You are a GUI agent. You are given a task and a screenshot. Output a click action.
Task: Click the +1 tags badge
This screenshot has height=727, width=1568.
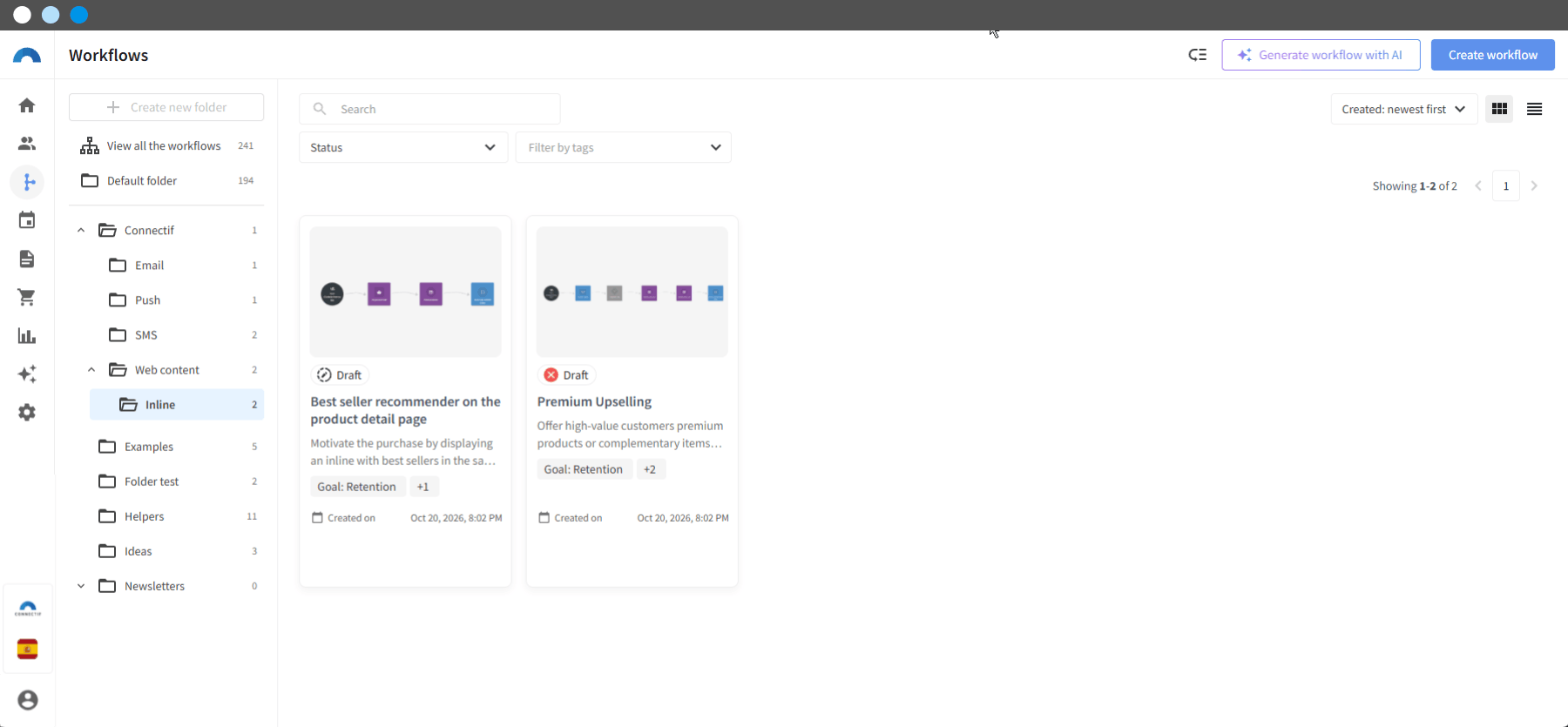pyautogui.click(x=423, y=487)
